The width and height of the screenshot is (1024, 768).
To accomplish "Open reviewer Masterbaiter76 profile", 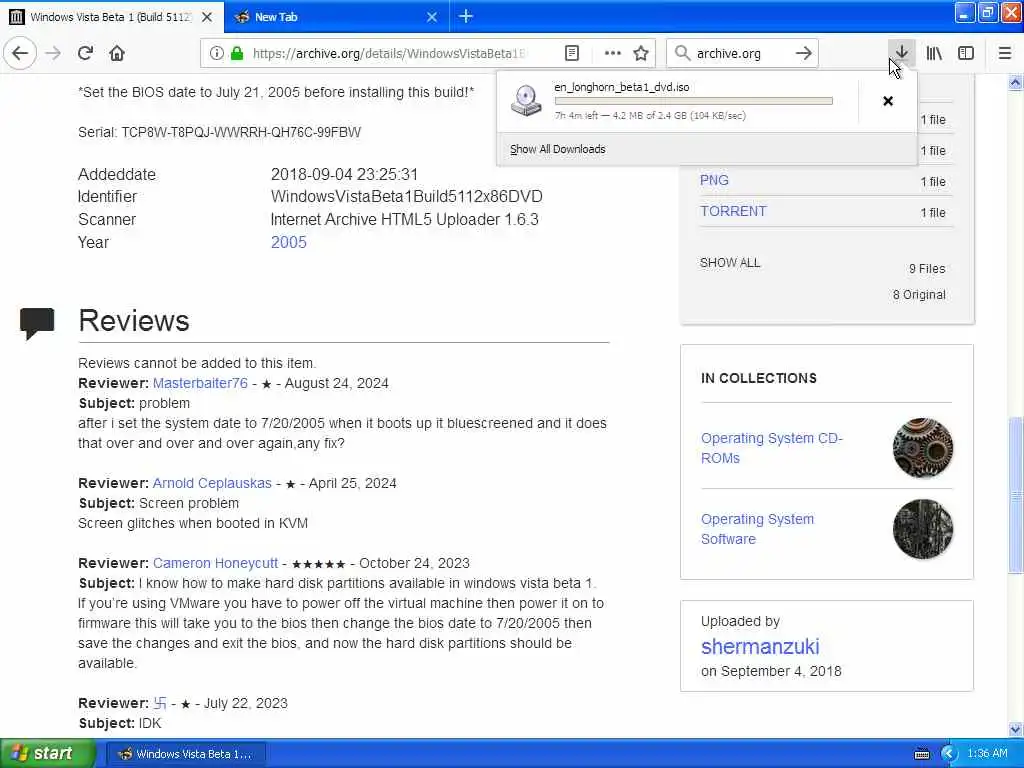I will pyautogui.click(x=200, y=383).
